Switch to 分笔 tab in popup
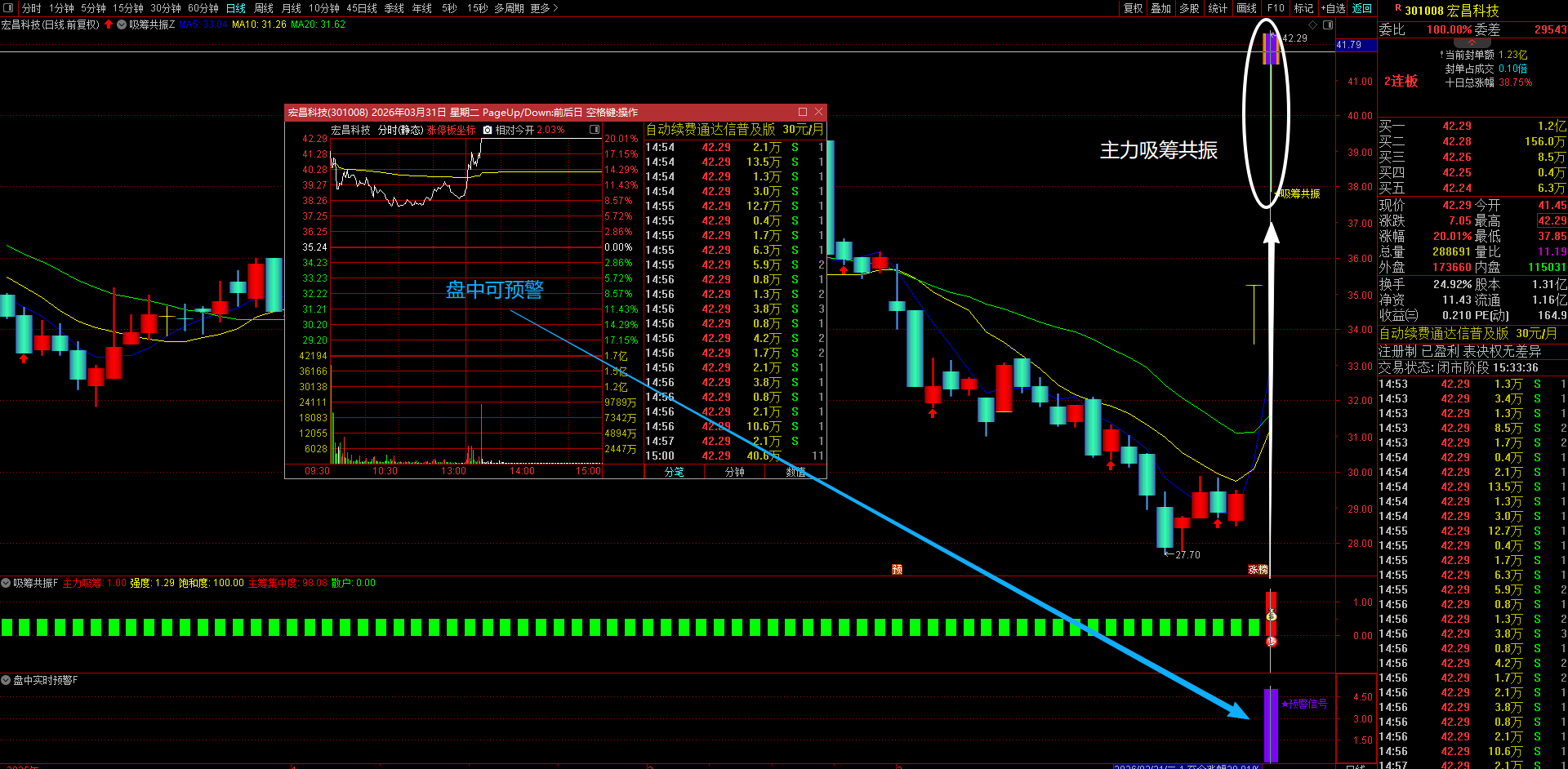This screenshot has width=1568, height=769. pyautogui.click(x=675, y=472)
